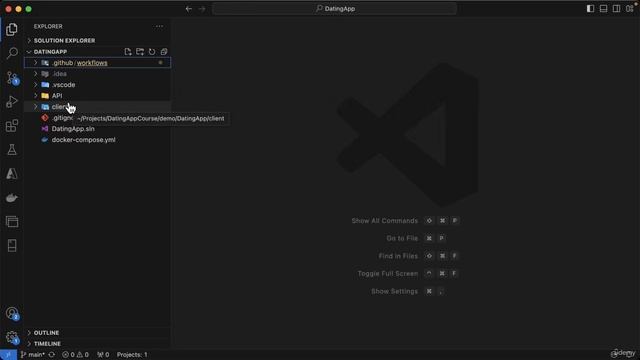Click the New Folder icon in DATINGAPP header
This screenshot has width=640, height=360.
[140, 52]
